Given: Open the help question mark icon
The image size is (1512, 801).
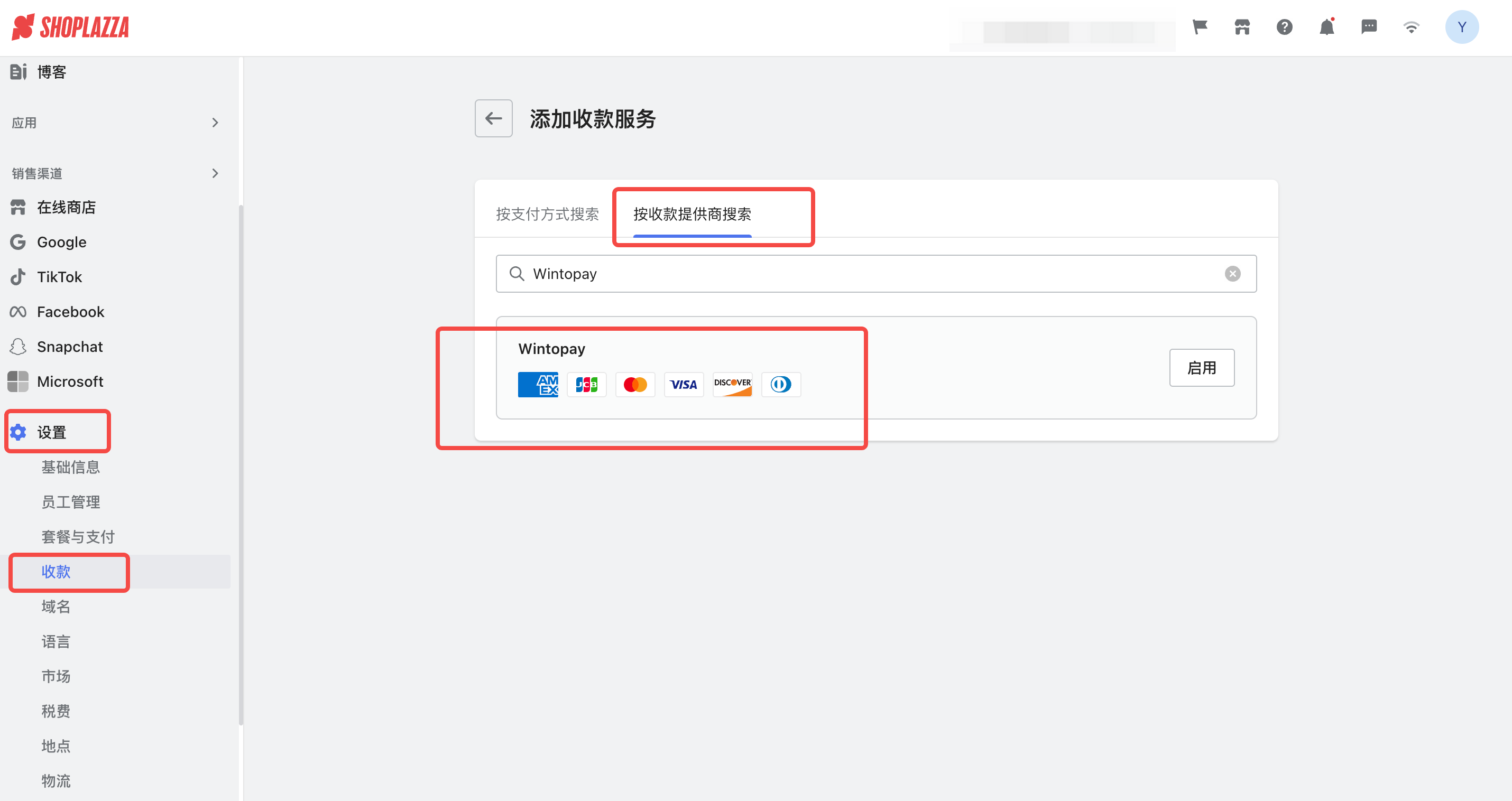Looking at the screenshot, I should click(1284, 27).
